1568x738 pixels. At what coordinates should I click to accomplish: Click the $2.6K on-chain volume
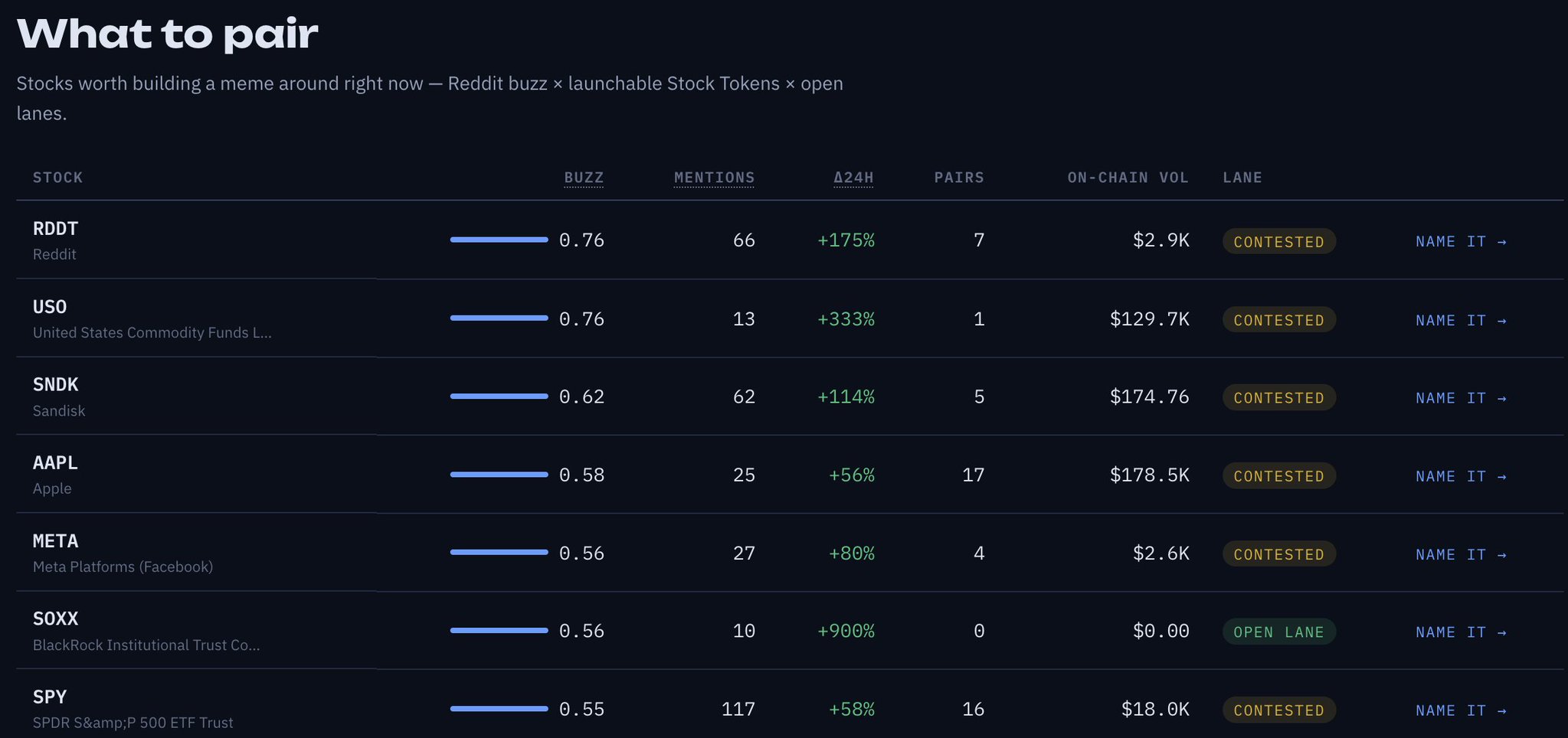pos(1161,553)
